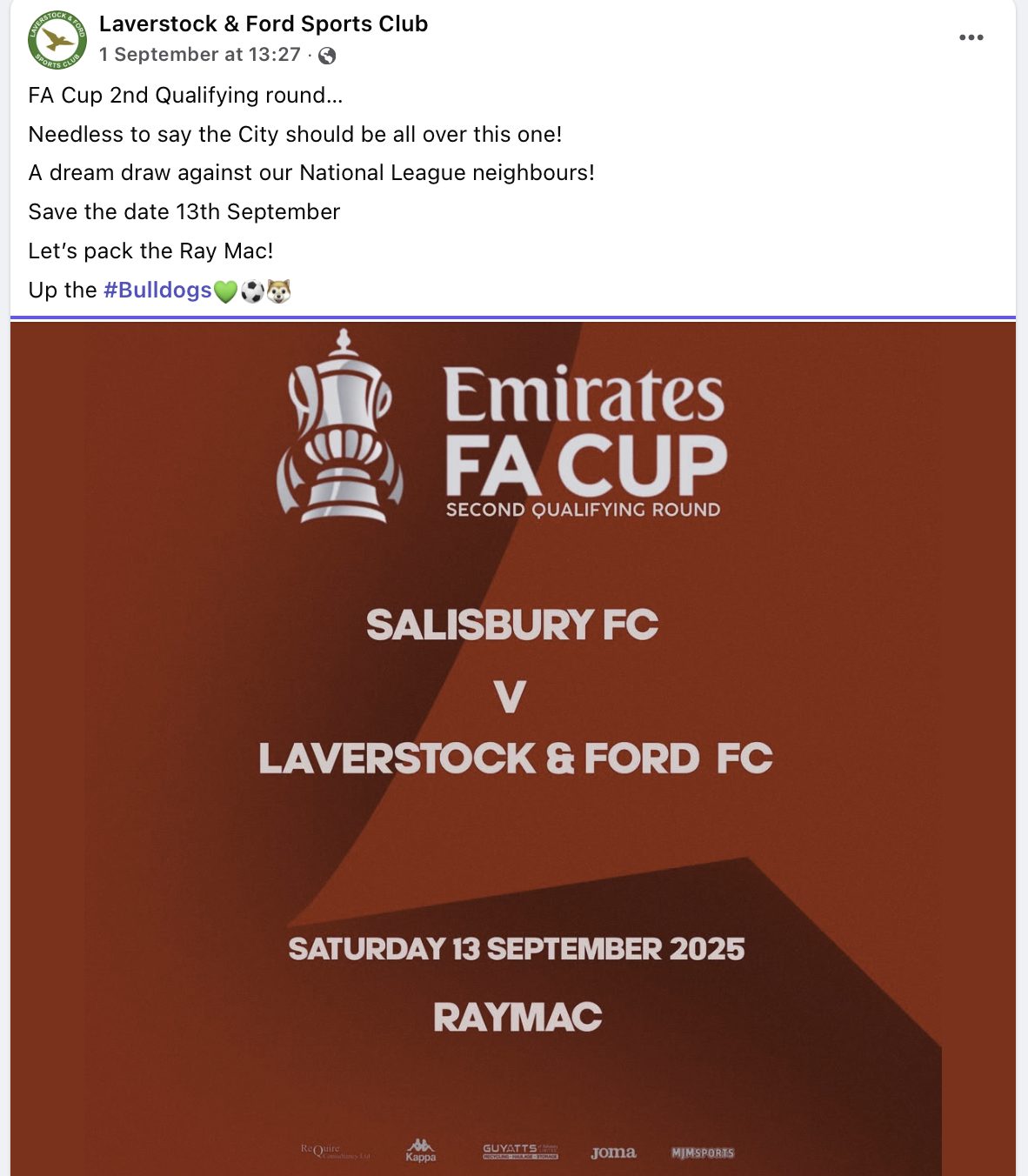Click the Laverstock & Ford FC team name
The image size is (1028, 1176).
pos(515,758)
